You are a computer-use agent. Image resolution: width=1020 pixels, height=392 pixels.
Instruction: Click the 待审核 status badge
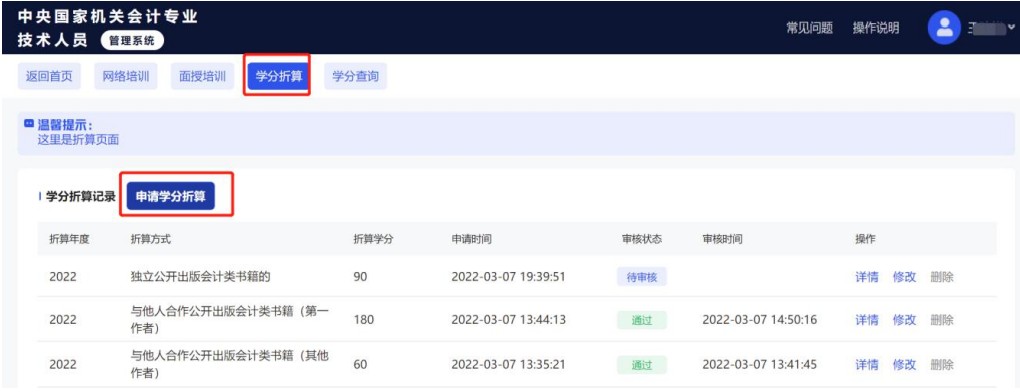click(642, 277)
